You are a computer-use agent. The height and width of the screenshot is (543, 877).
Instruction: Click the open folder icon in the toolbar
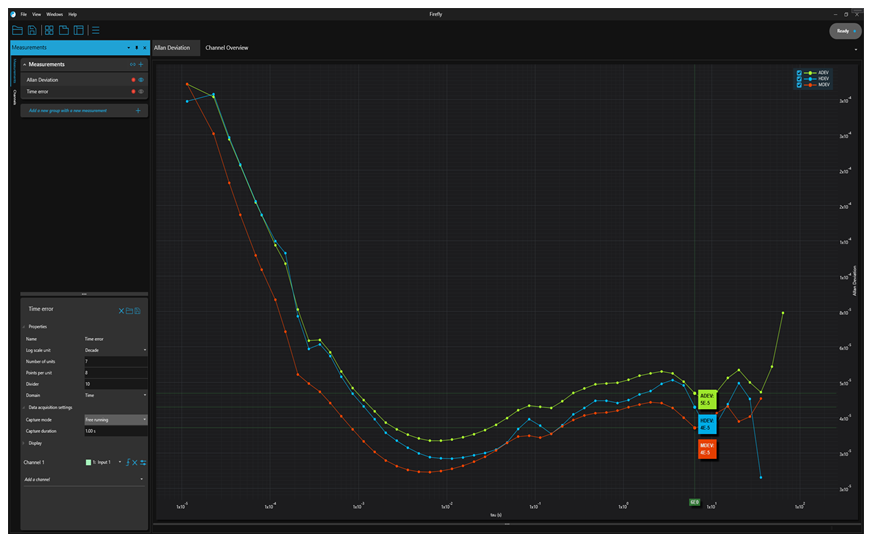click(17, 31)
